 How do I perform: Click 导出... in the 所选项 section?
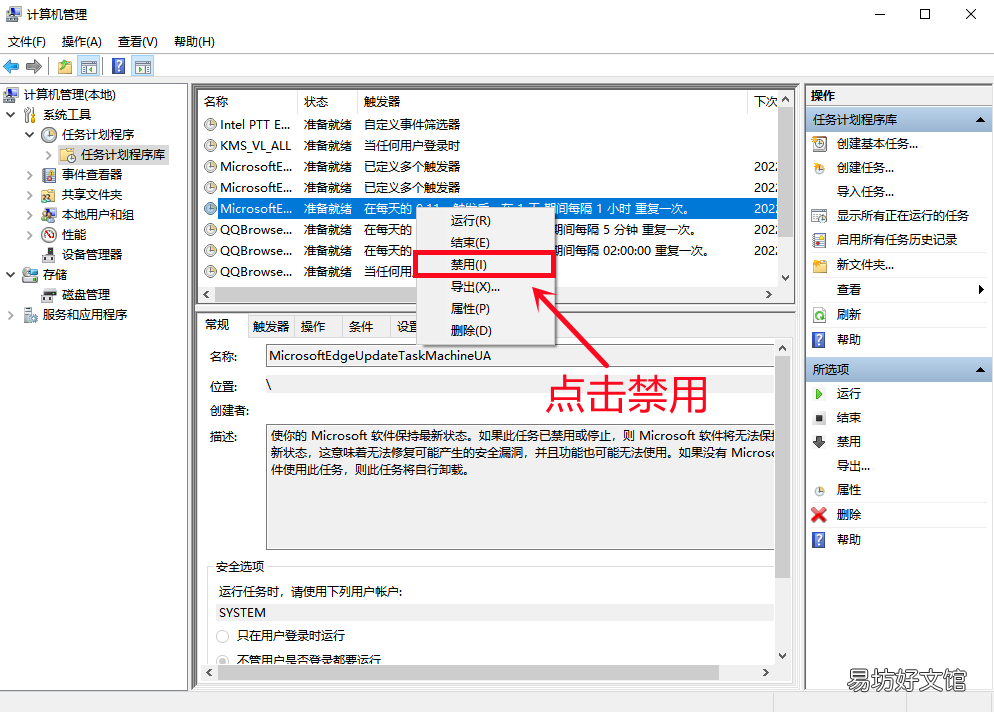853,466
